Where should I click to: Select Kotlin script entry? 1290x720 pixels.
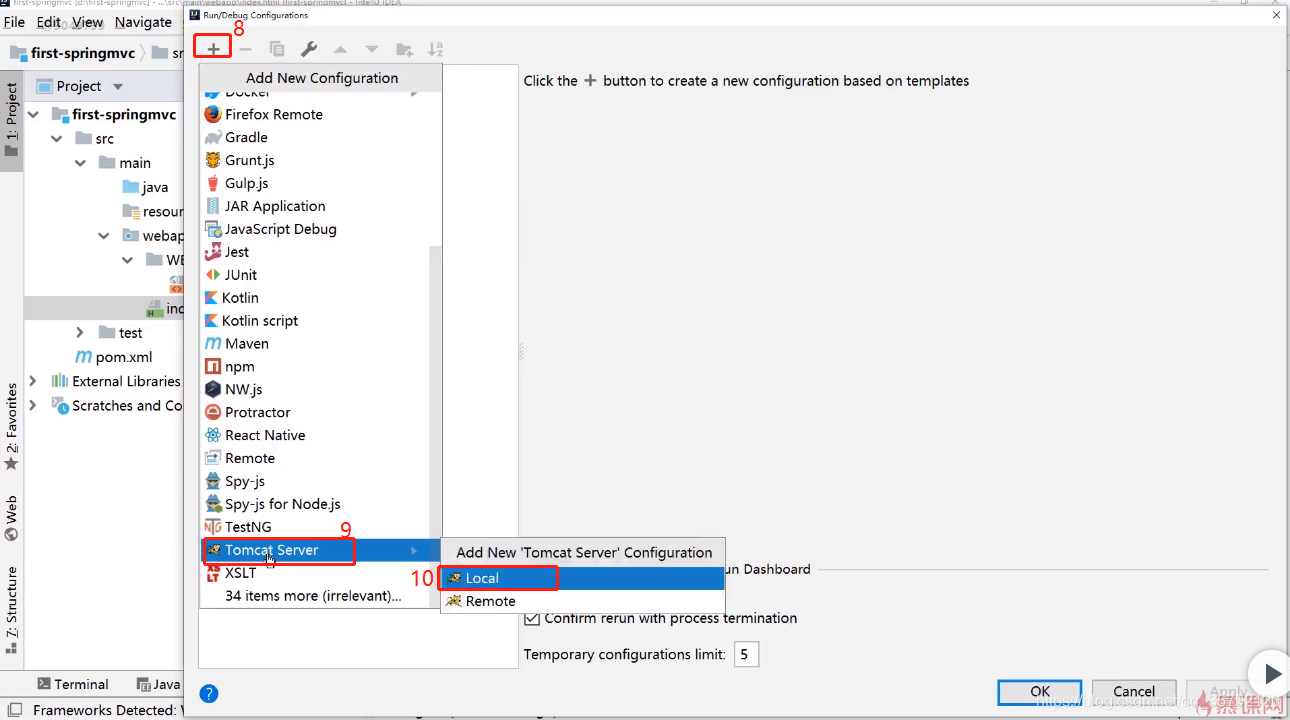(315, 321)
